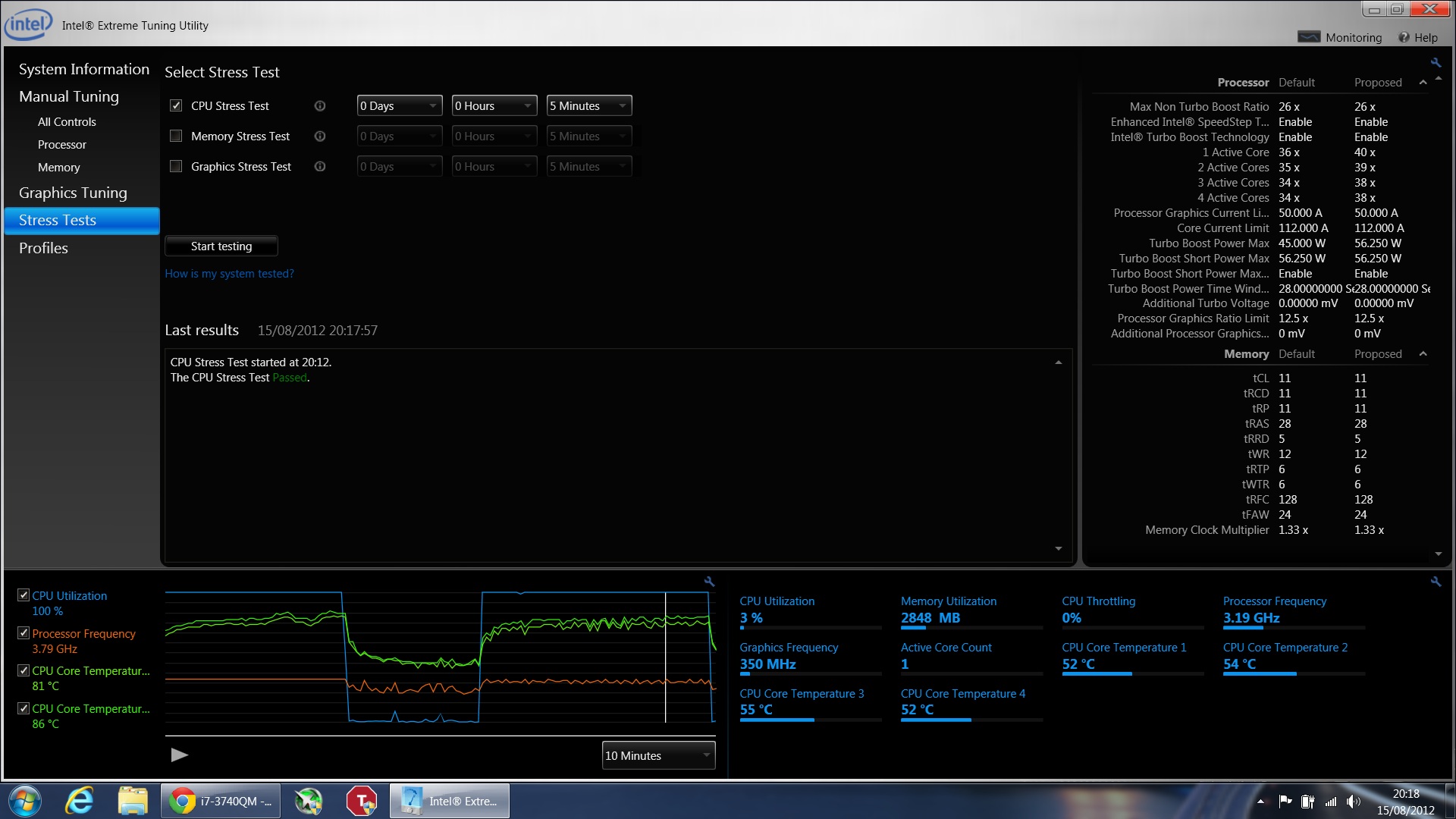Open the green globe taskbar application
1456x819 pixels.
(x=309, y=801)
